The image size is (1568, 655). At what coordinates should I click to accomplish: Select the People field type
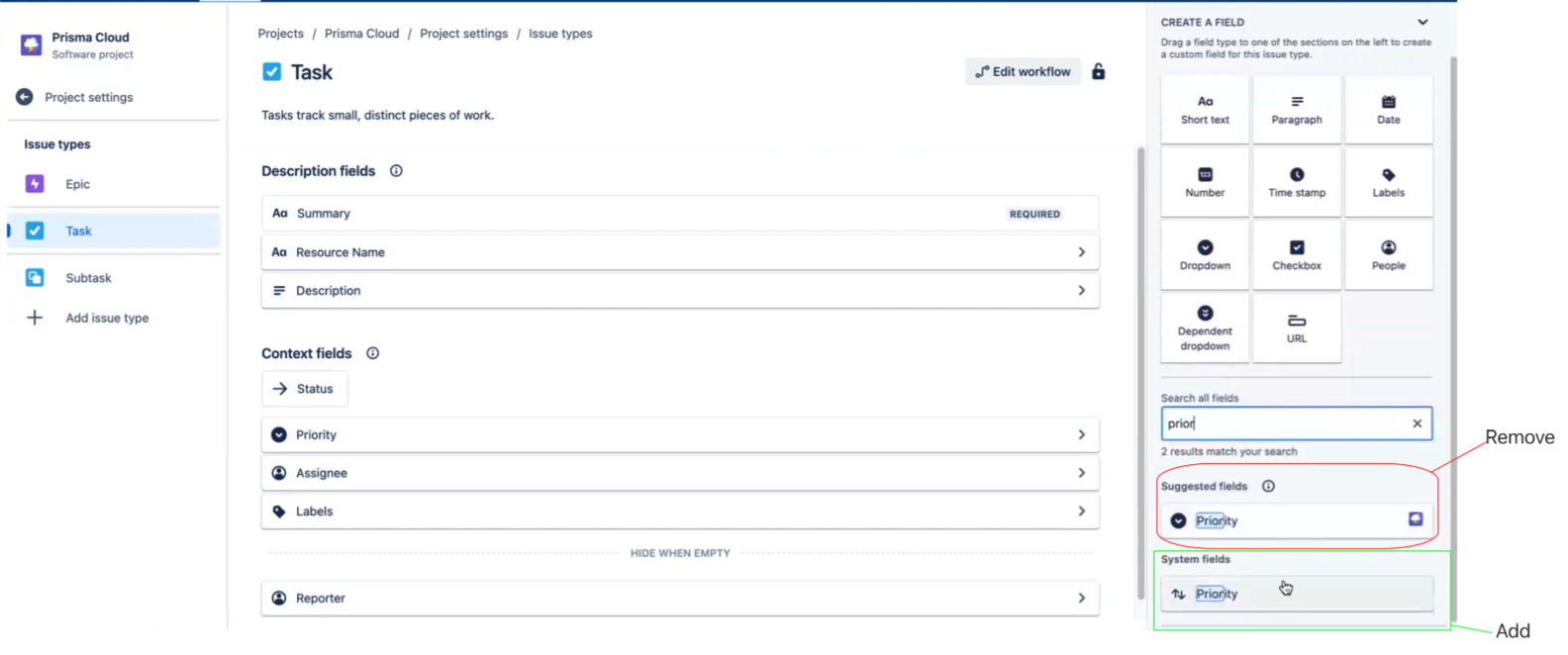(1388, 255)
